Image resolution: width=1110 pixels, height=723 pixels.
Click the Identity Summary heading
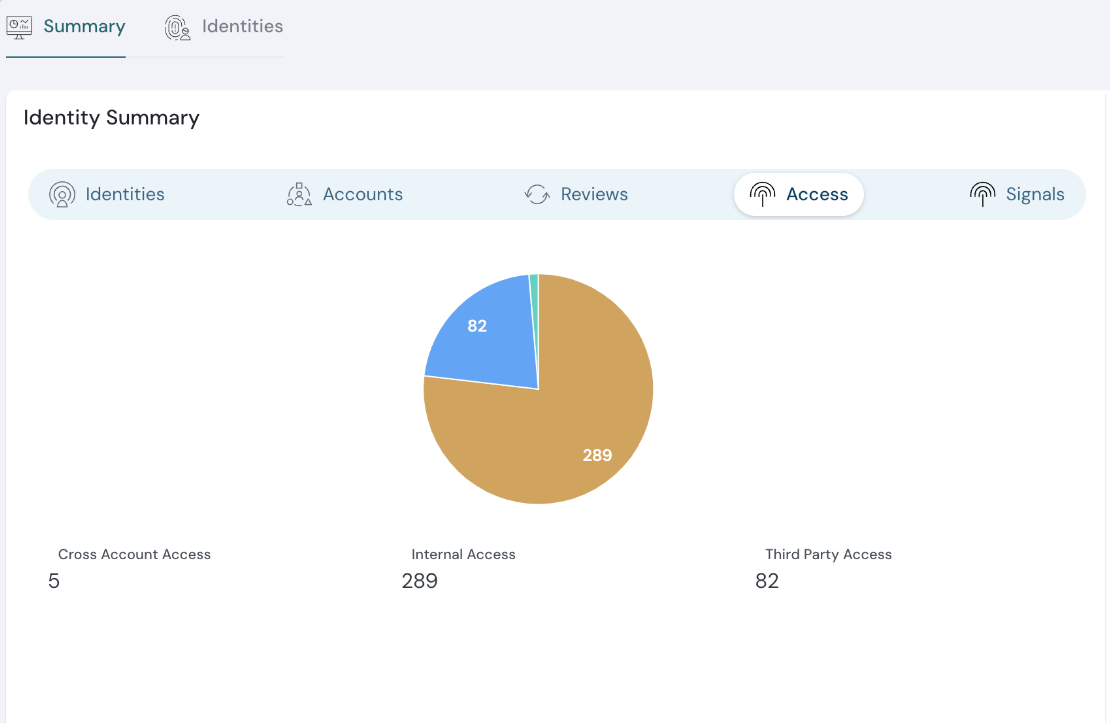pos(111,118)
